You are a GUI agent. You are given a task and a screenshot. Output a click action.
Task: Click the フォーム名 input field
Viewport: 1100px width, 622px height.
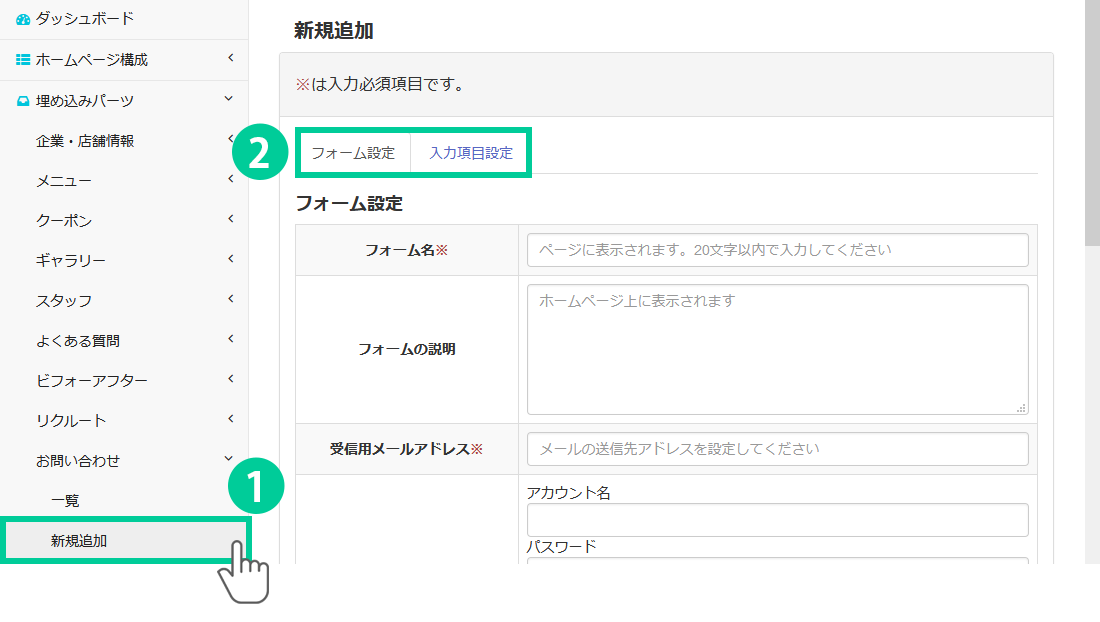(777, 250)
